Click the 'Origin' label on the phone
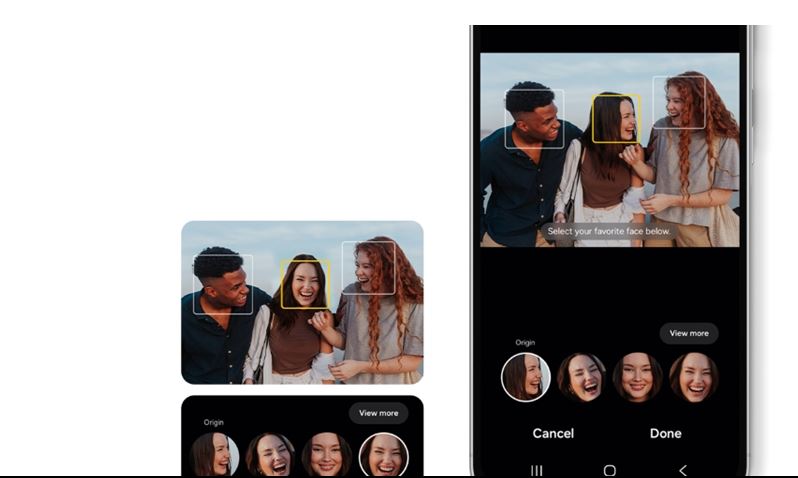Screen dimensions: 798x478 525,343
